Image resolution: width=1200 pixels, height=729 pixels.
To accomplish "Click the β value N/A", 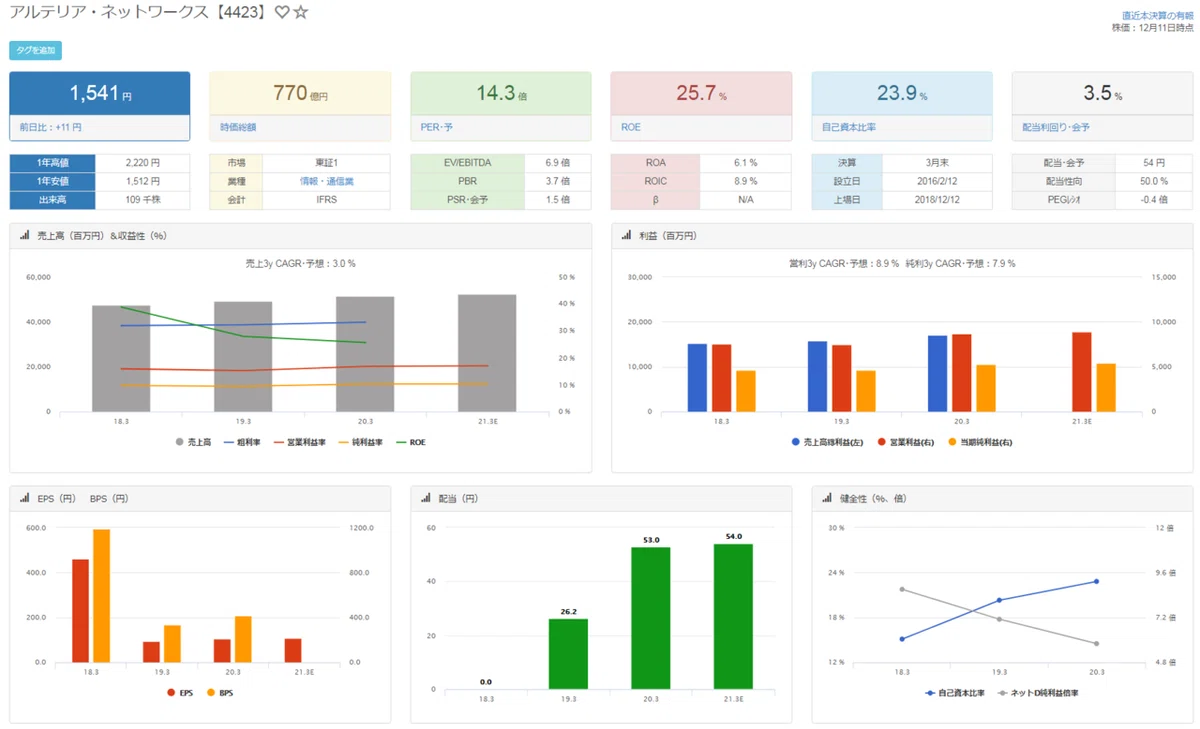I will tap(746, 200).
